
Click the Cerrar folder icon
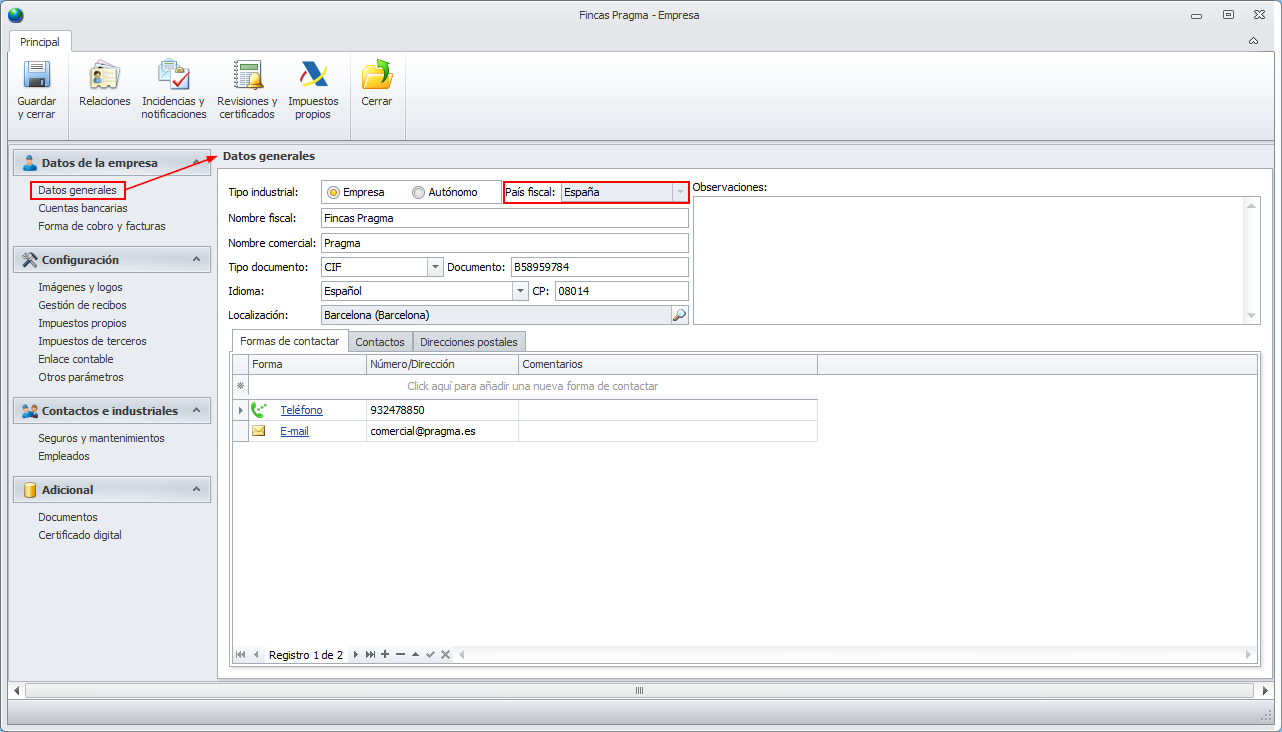(377, 75)
